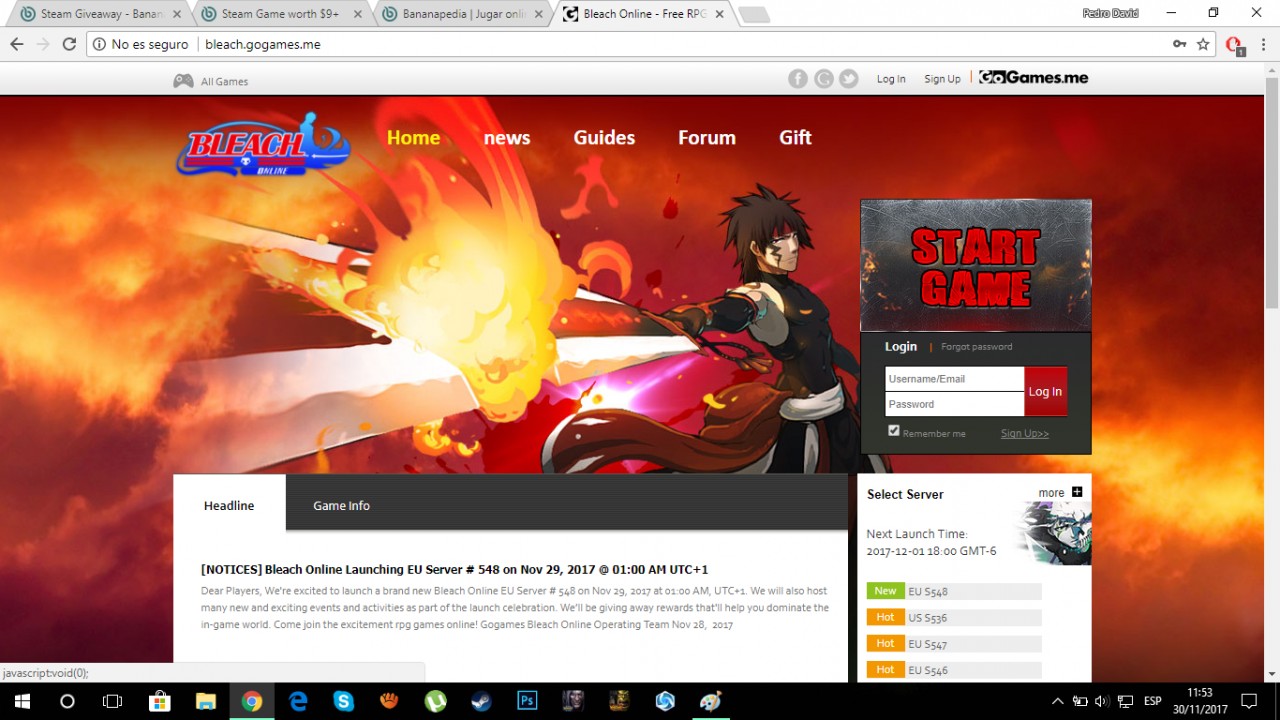The image size is (1280, 720).
Task: Open Task View on the taskbar
Action: pos(113,701)
